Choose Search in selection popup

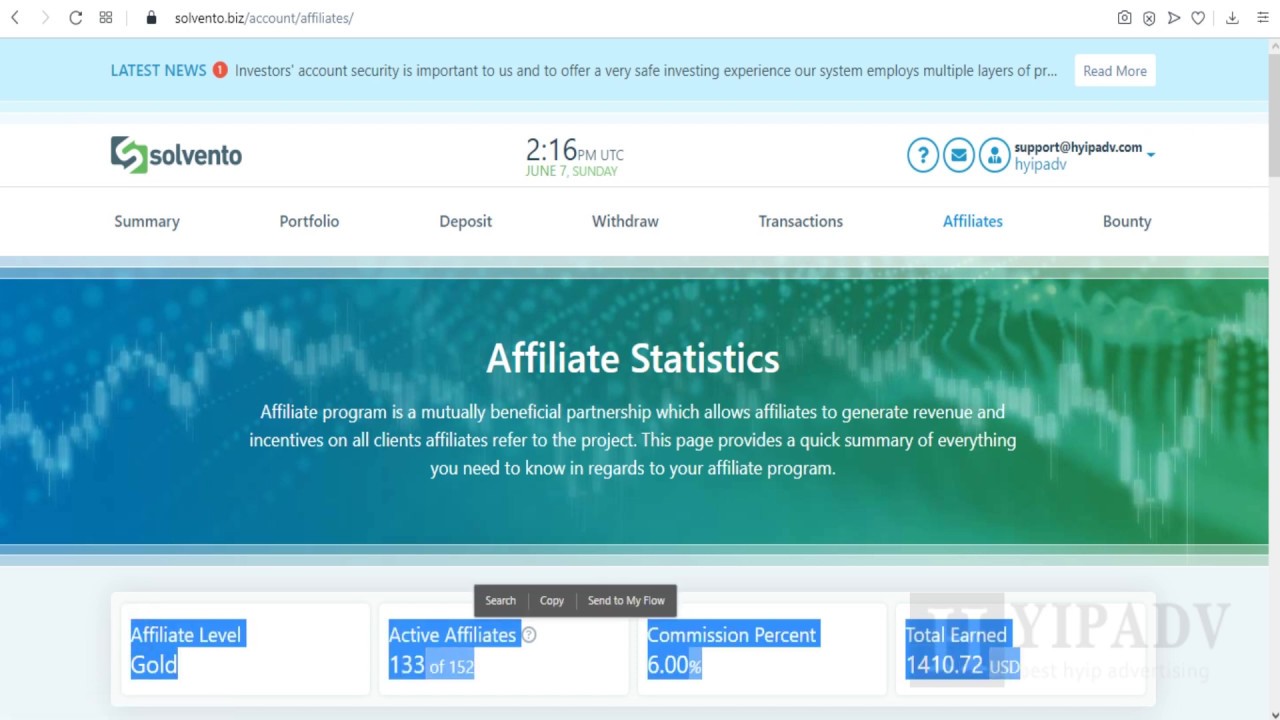click(501, 601)
